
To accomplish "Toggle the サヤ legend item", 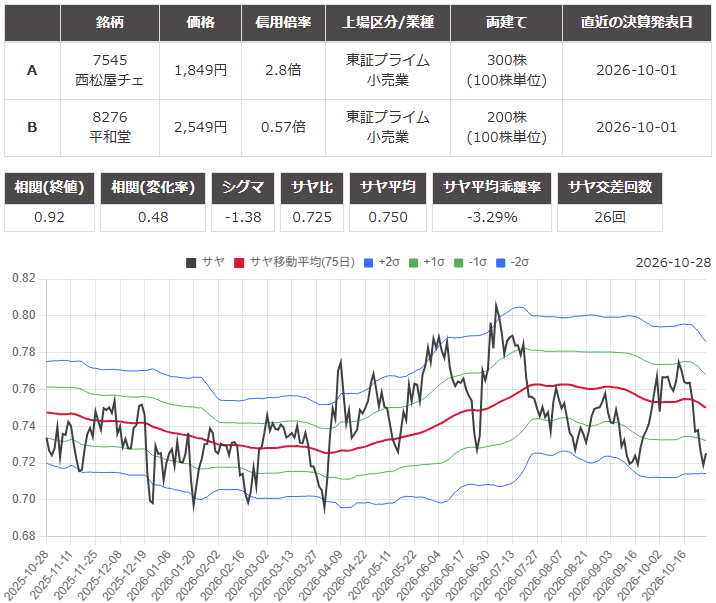I will 205,262.
